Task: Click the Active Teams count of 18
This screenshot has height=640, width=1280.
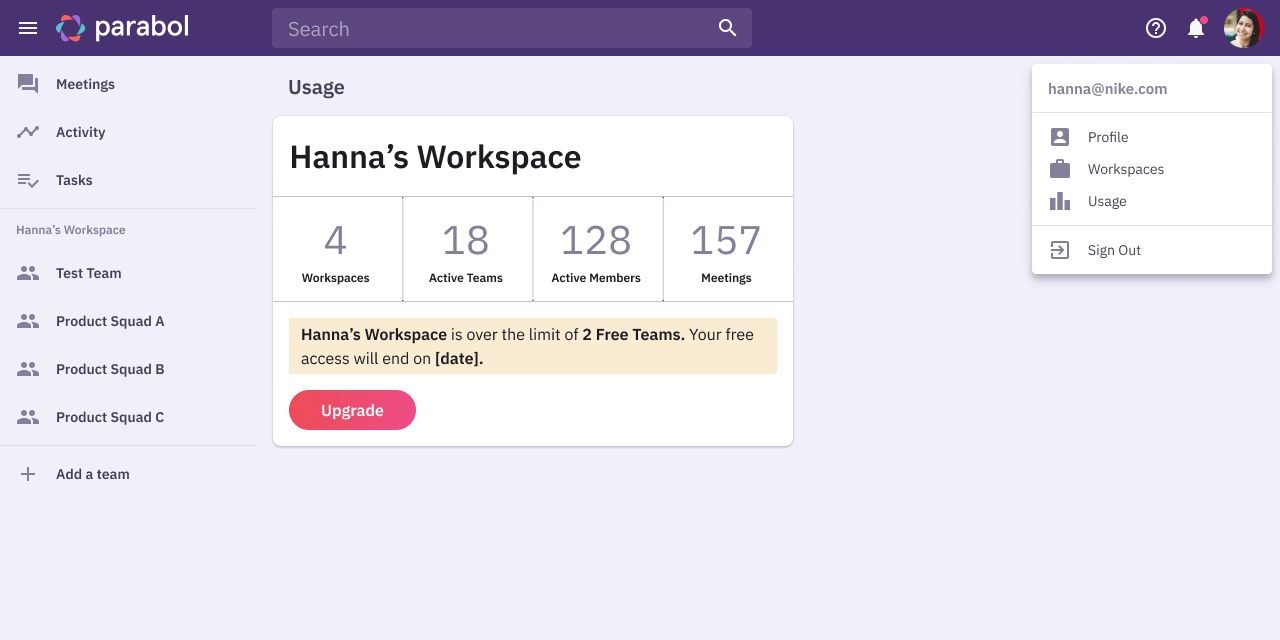Action: [467, 238]
